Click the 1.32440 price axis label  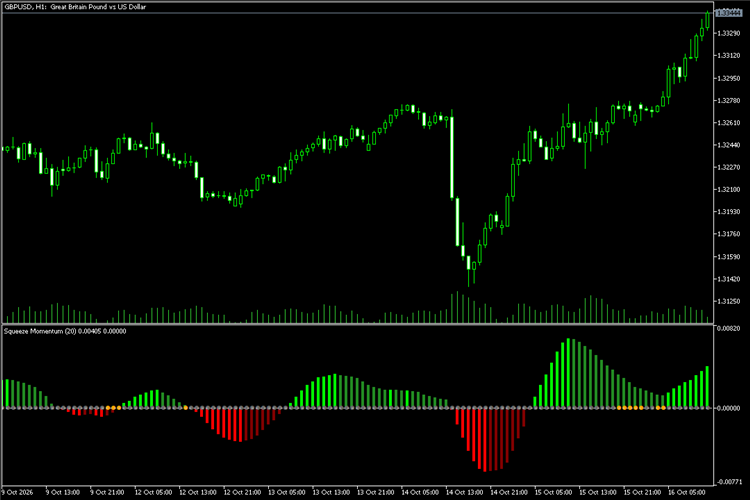tap(728, 145)
